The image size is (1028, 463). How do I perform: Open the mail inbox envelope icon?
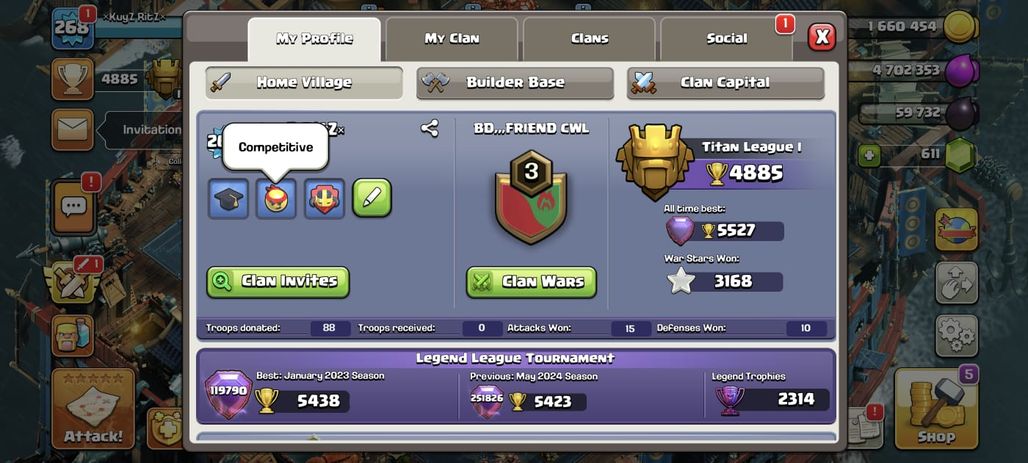[x=73, y=129]
